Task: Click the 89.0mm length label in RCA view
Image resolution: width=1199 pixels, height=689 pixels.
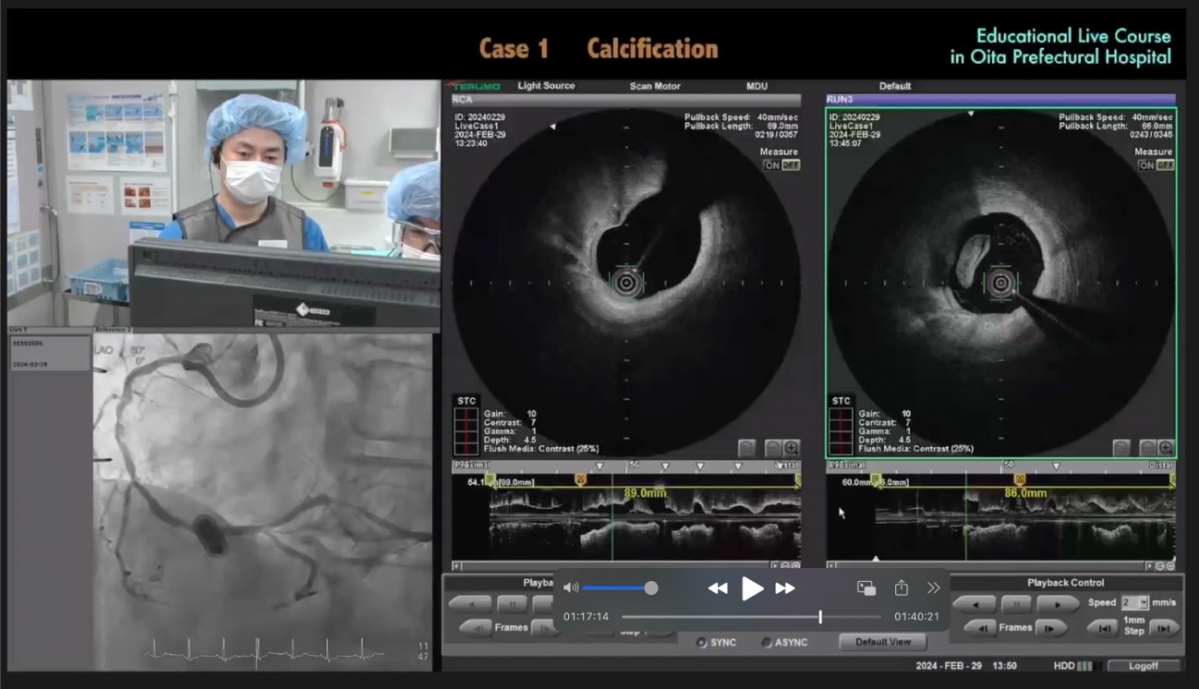Action: [x=645, y=493]
